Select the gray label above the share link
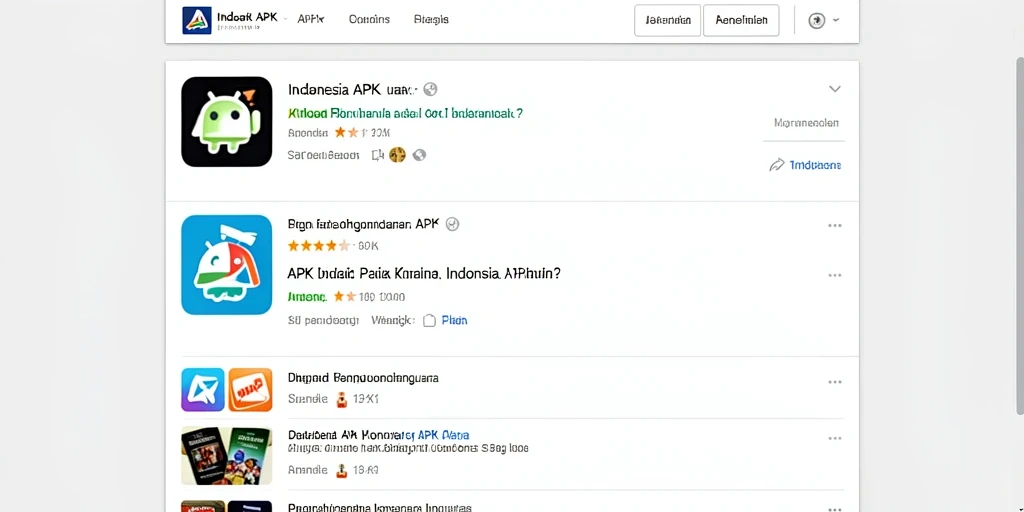Screen dimensions: 1024x512 tap(807, 123)
